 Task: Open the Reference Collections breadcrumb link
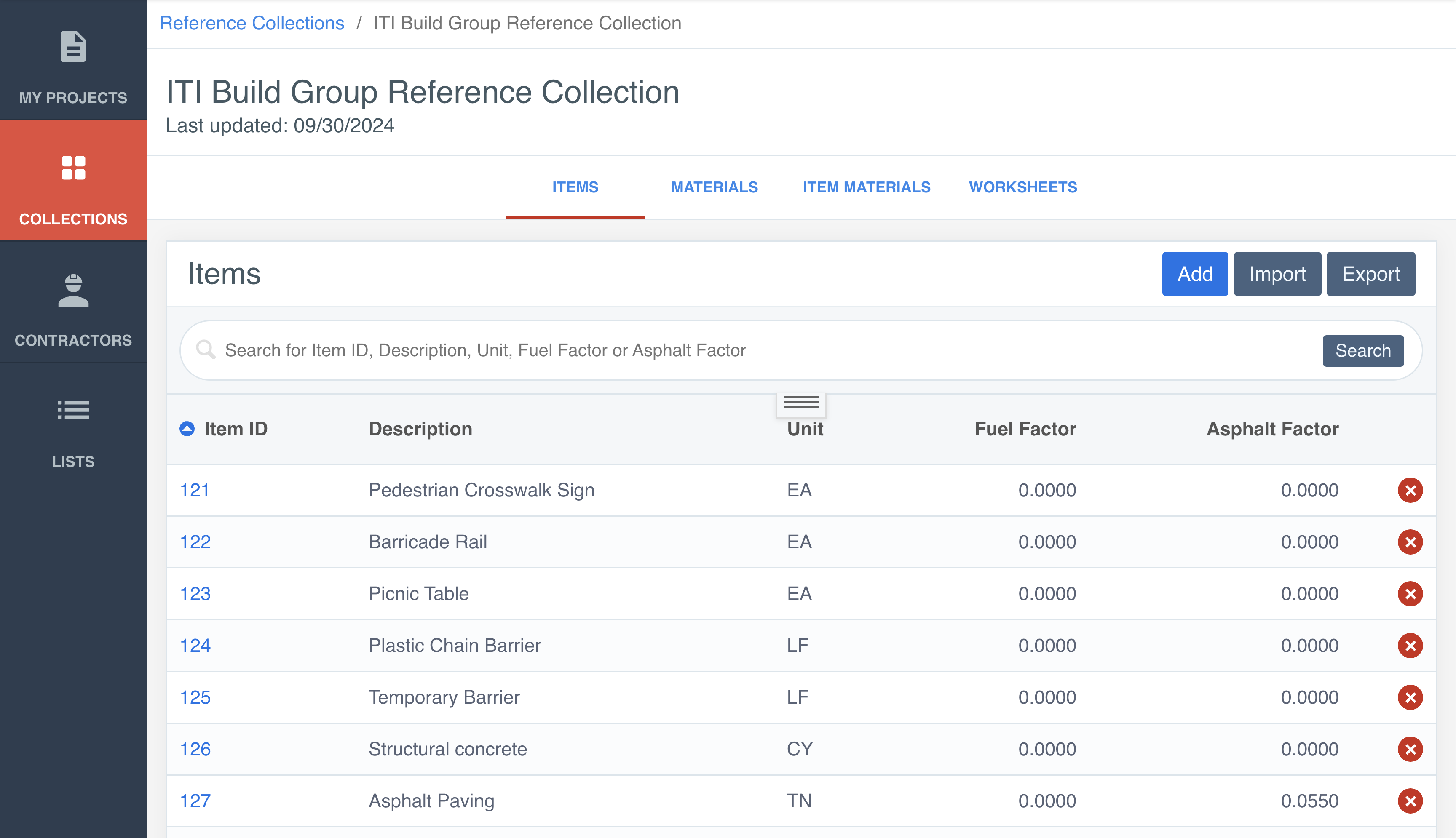coord(252,23)
